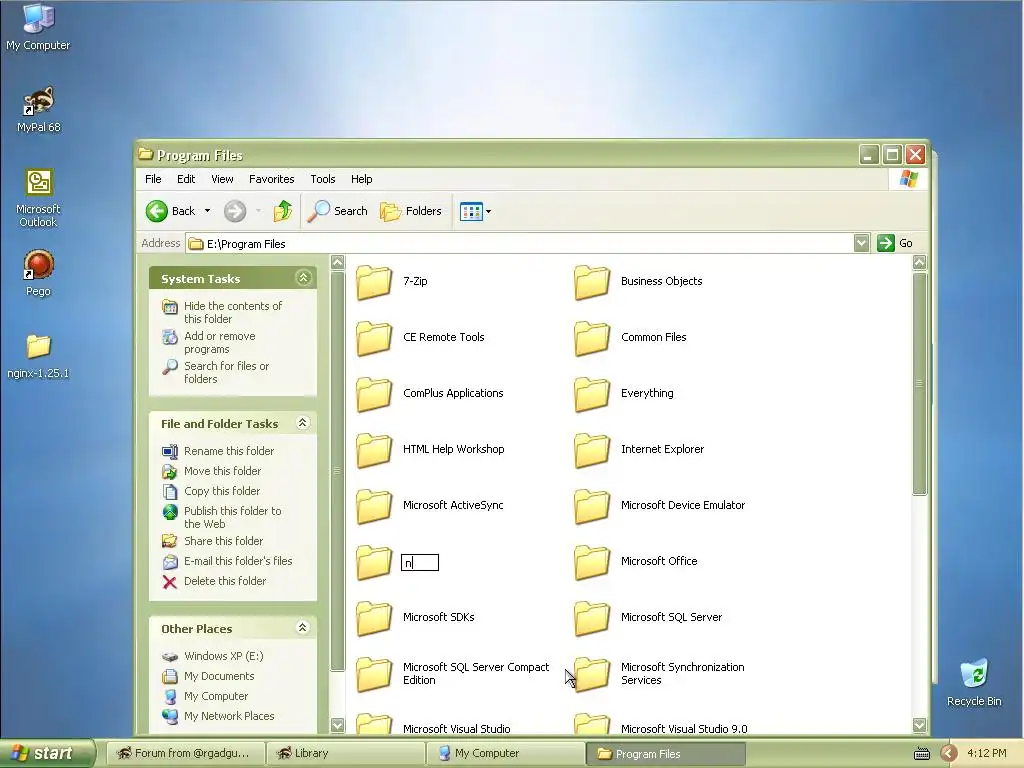
Task: Click Add or remove programs link
Action: [x=219, y=342]
